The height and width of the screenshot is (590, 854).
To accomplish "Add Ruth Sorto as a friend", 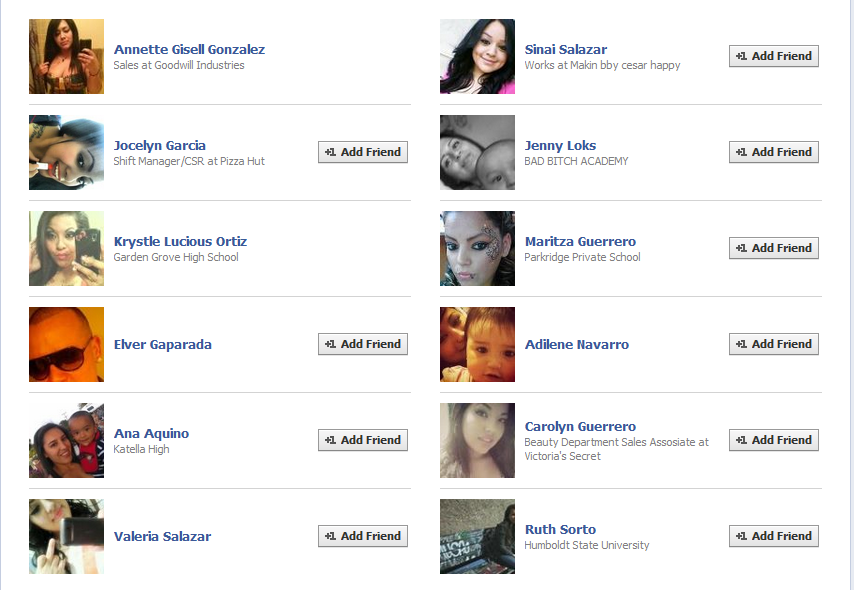I will click(774, 536).
